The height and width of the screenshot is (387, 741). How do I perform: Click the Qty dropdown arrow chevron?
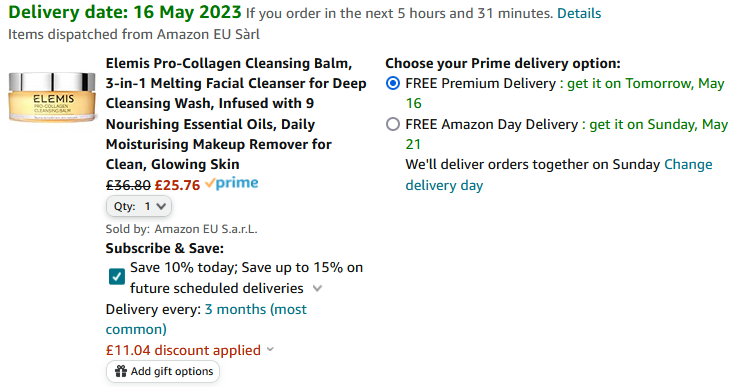coord(161,206)
